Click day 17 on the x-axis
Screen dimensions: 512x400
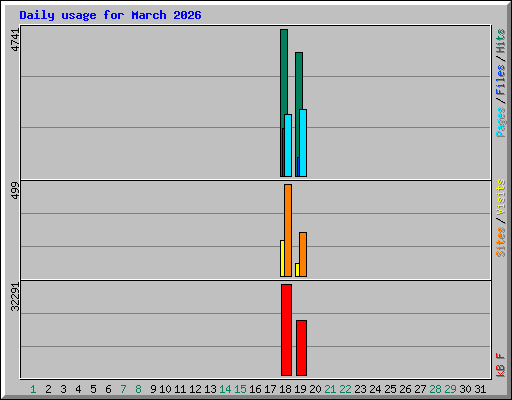[270, 389]
